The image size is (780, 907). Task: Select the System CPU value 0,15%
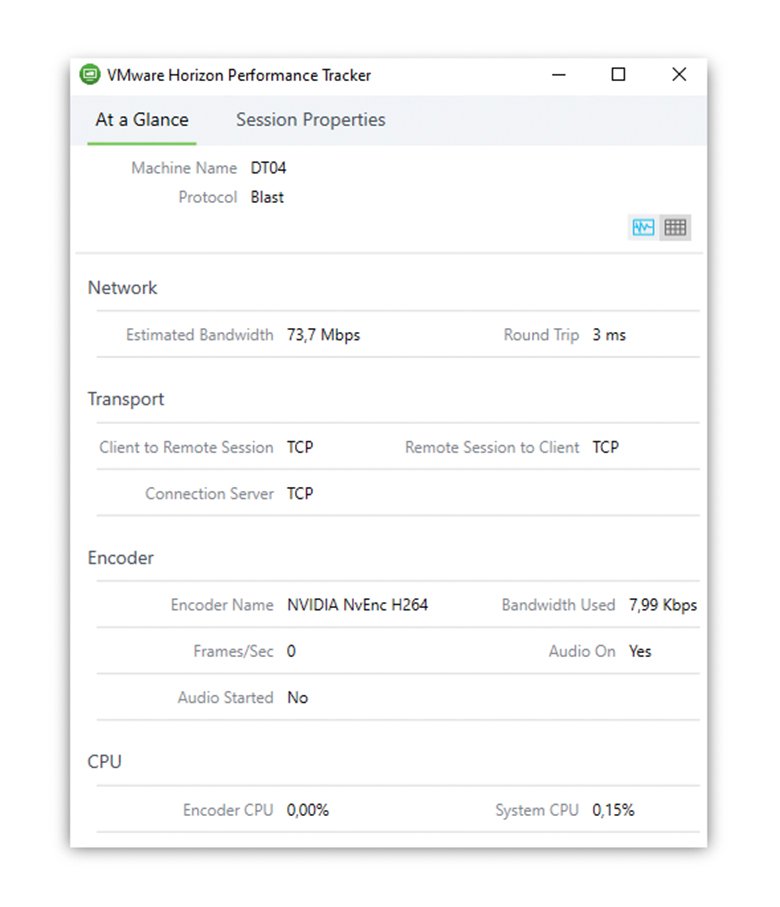[x=613, y=811]
